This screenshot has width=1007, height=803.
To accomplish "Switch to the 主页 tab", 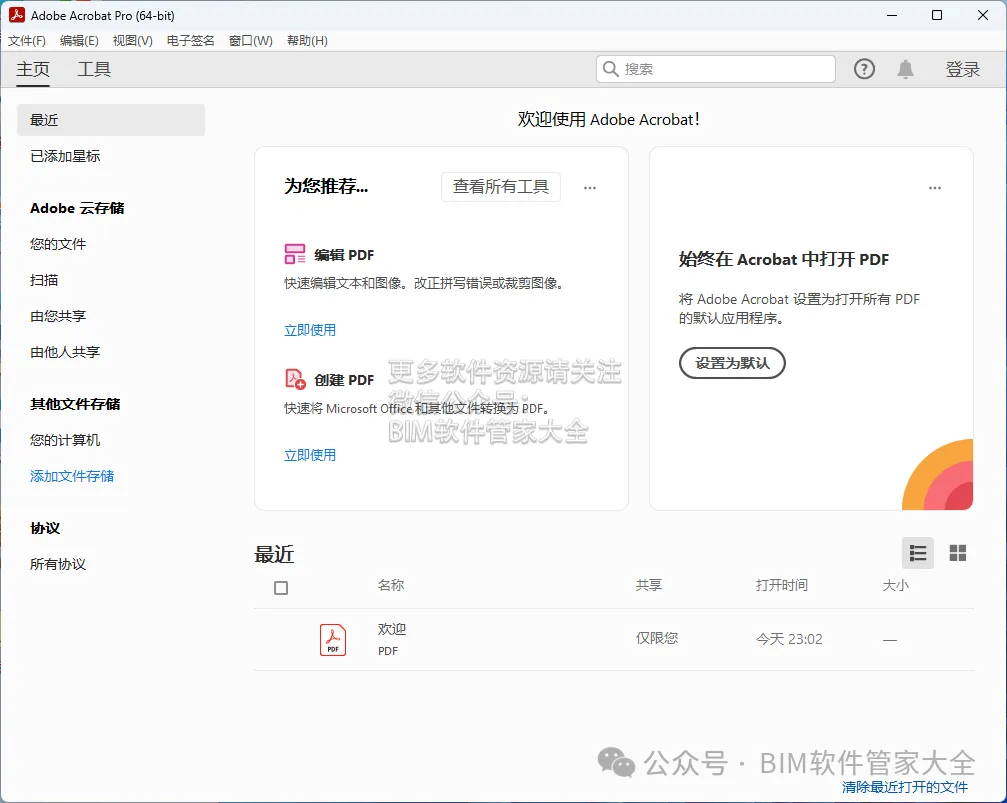I will (33, 69).
